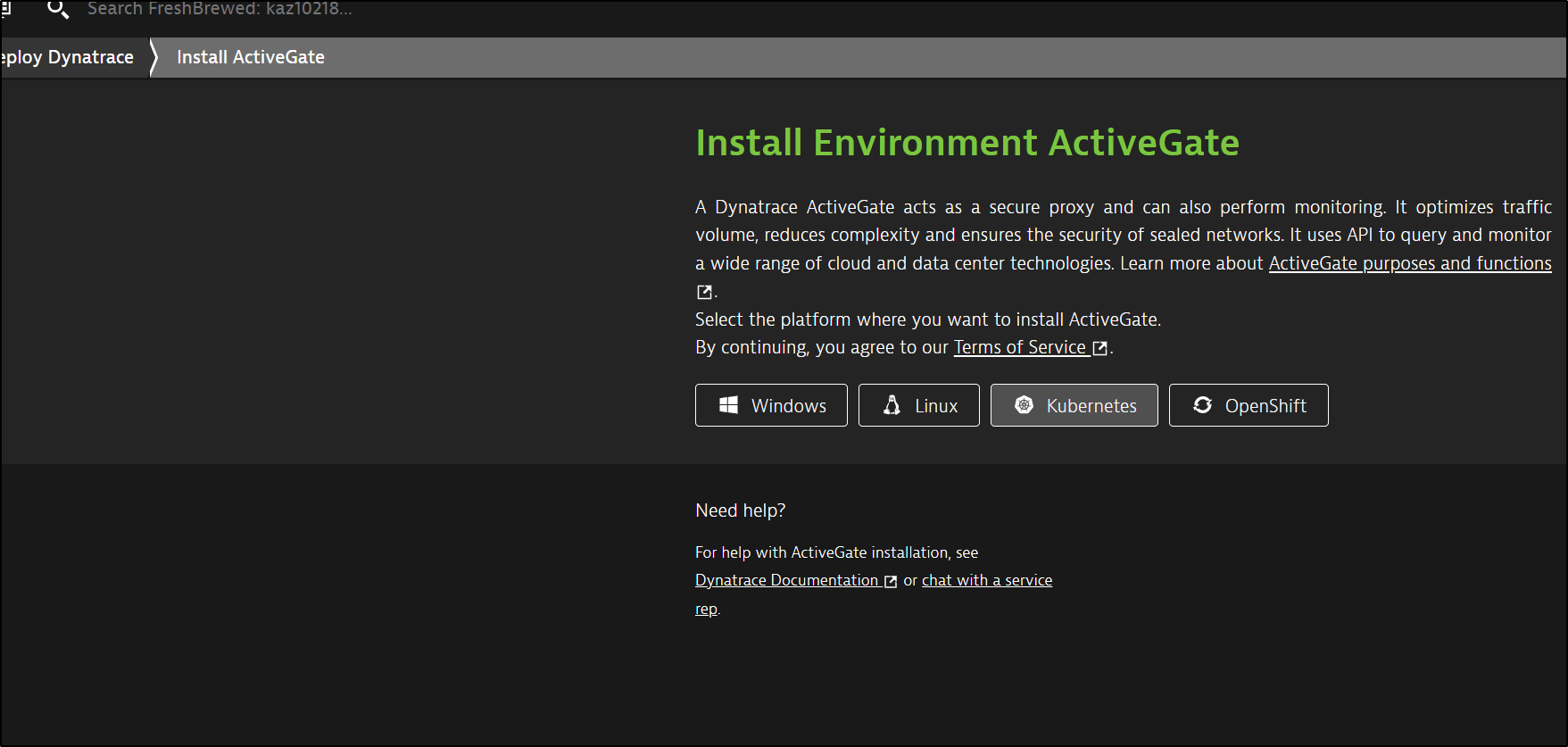Choose the Linux platform button
Image resolution: width=1568 pixels, height=747 pixels.
click(x=918, y=405)
